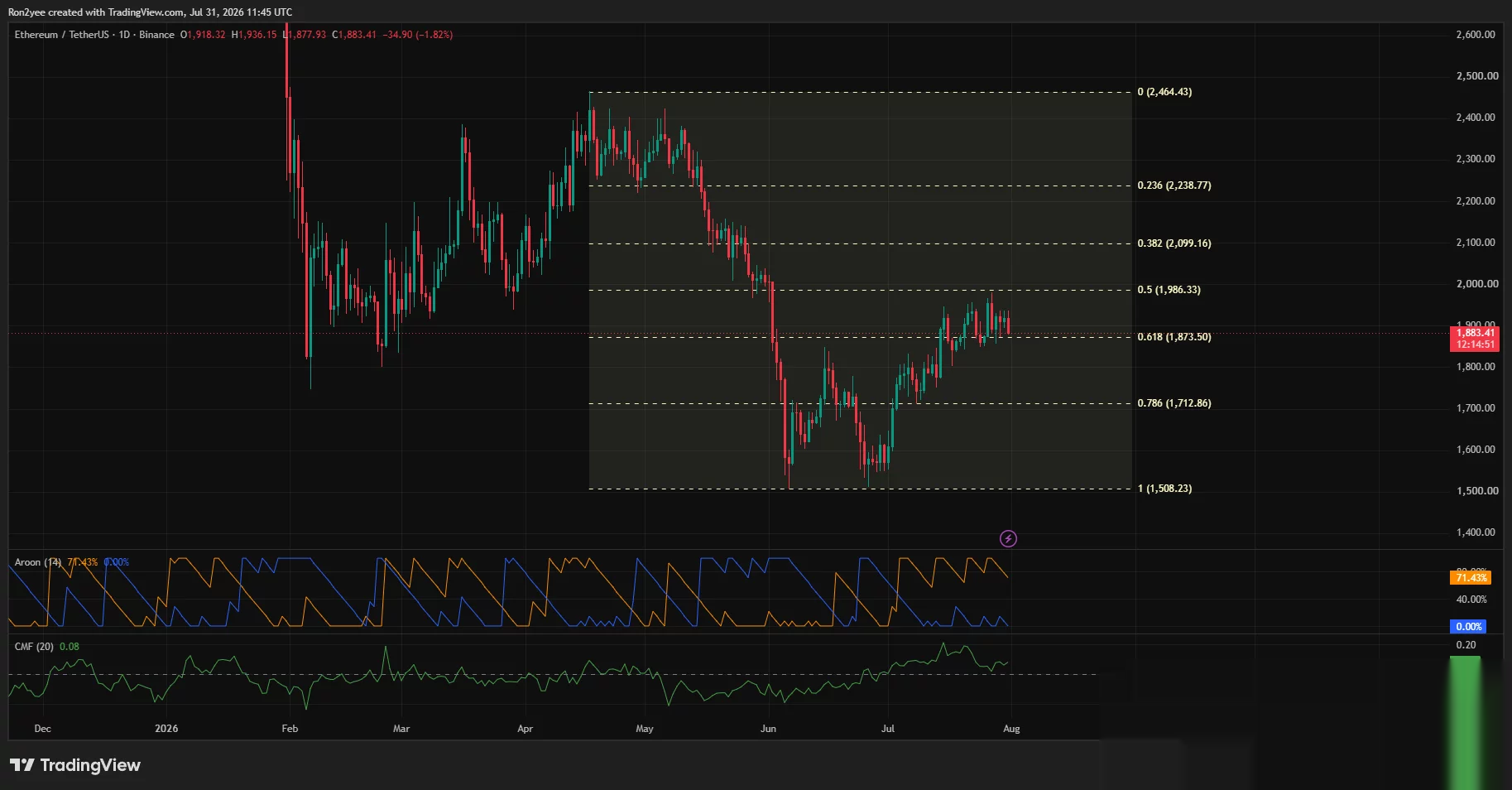This screenshot has width=1512, height=790.
Task: Click the red current price tag 1,883.41
Action: click(1475, 339)
